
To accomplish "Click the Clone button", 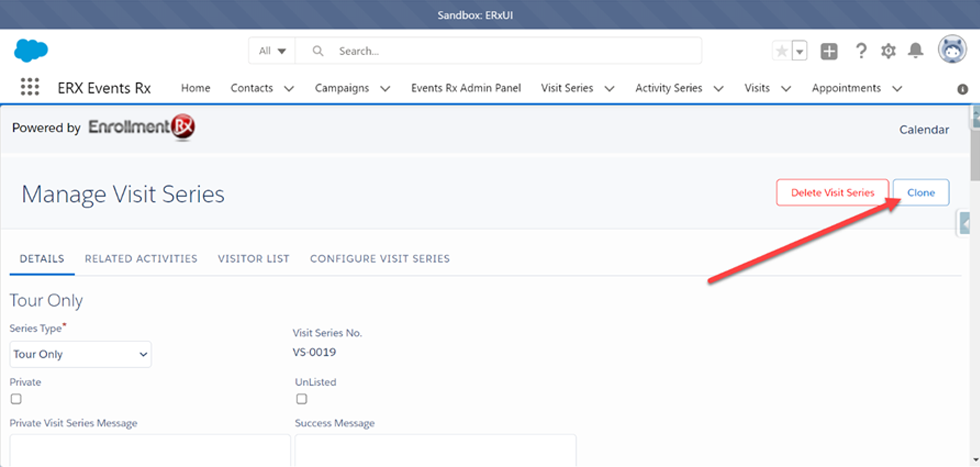I will pos(920,193).
